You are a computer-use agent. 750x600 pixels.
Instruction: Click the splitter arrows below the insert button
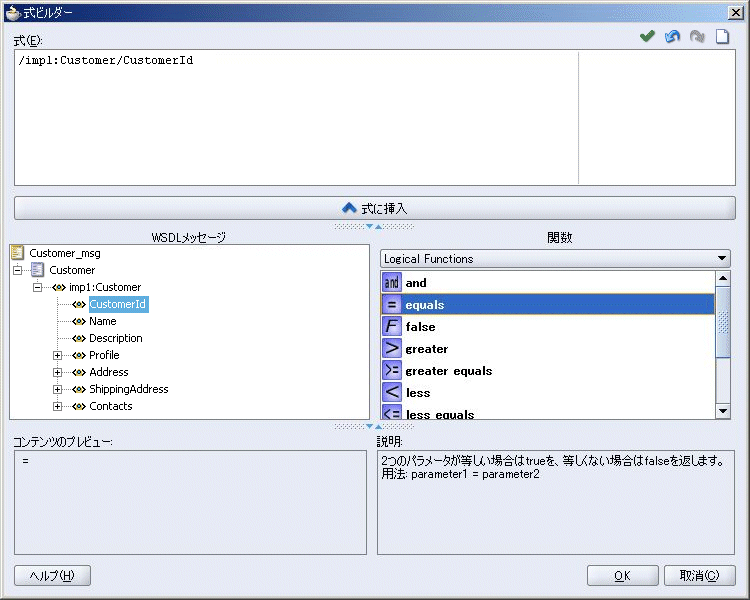pos(374,226)
